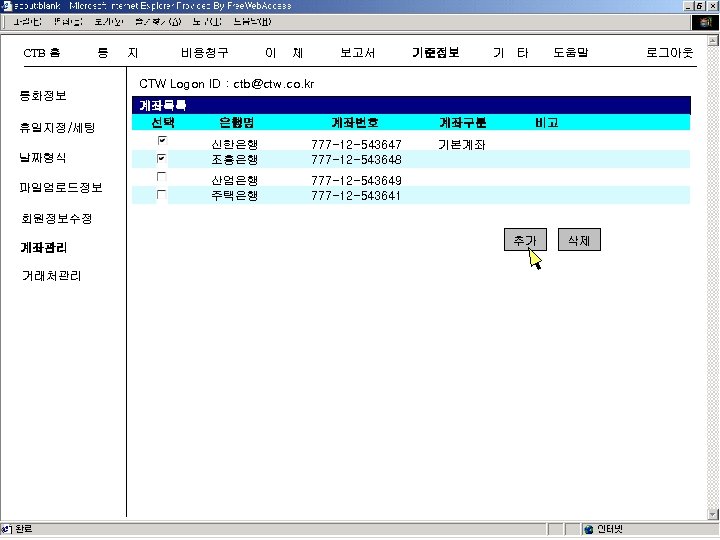Check the 주택은행 account checkbox
The width and height of the screenshot is (720, 540).
coord(161,195)
